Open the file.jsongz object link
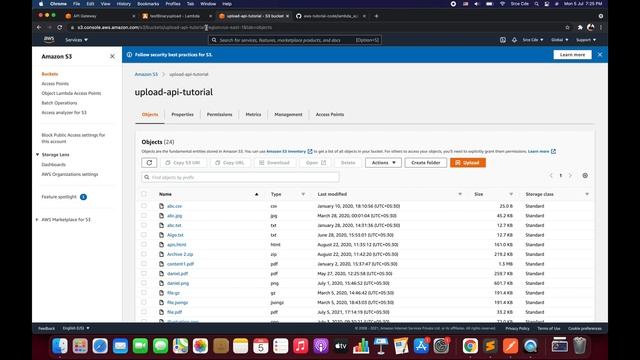The width and height of the screenshot is (640, 360). [177, 302]
